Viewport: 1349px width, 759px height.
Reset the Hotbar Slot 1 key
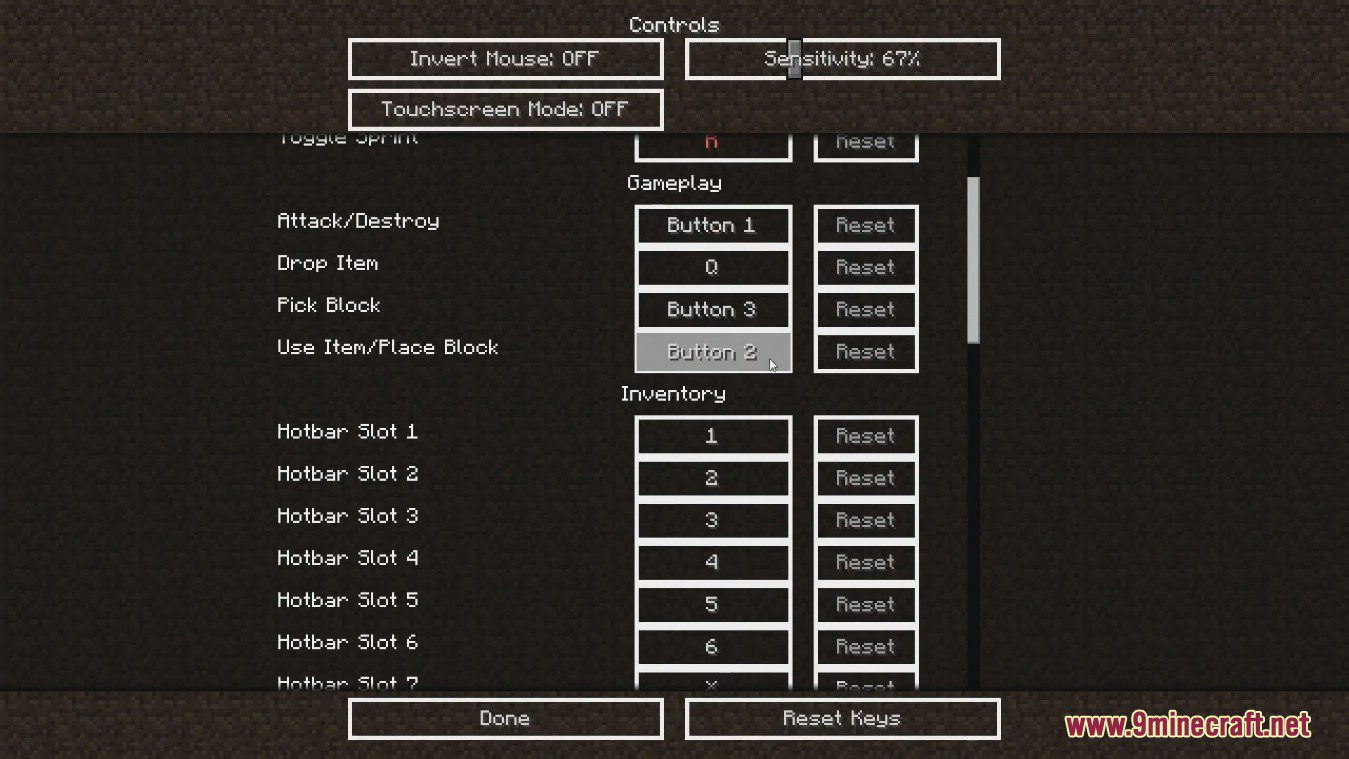(x=866, y=437)
